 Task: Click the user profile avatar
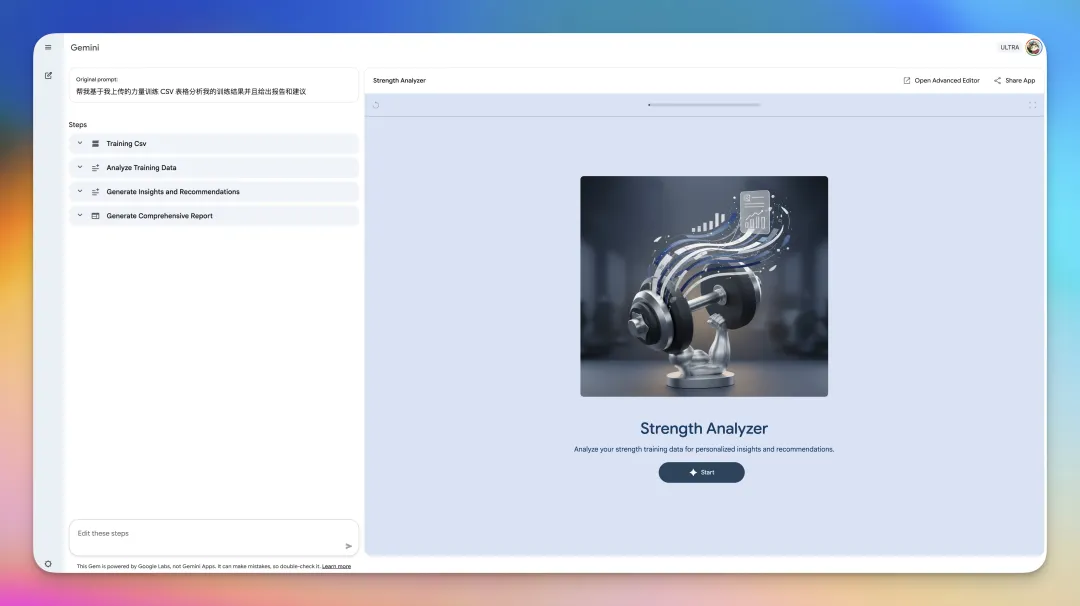pyautogui.click(x=1034, y=47)
